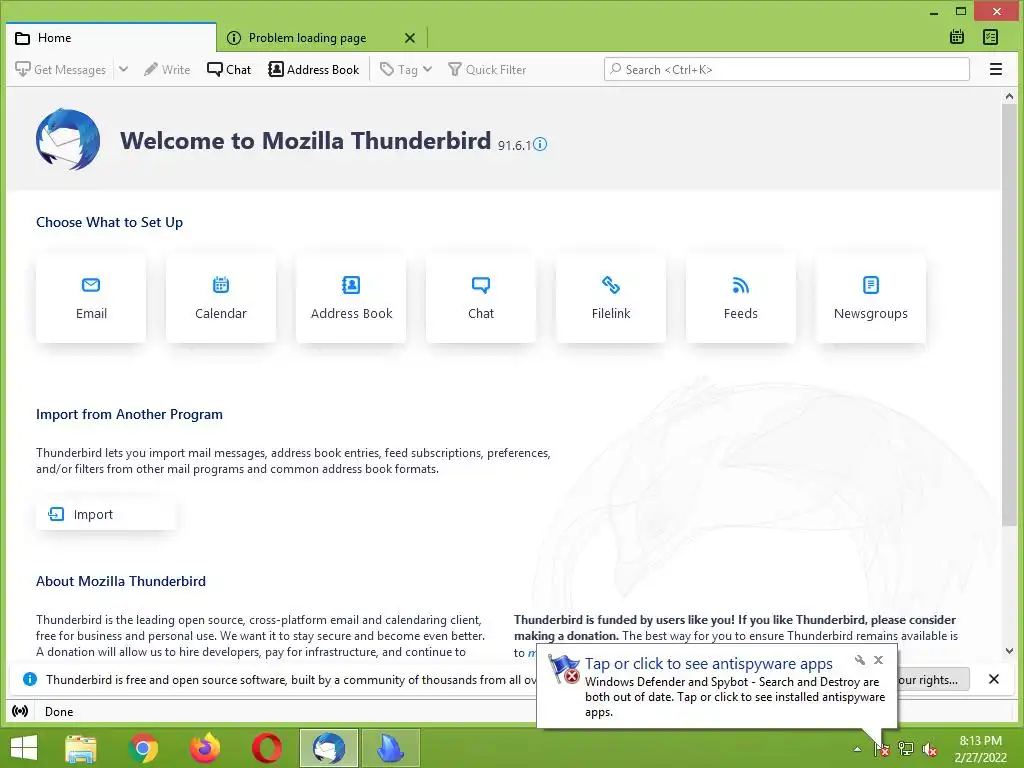Click the network tray icon
This screenshot has width=1024, height=768.
point(906,749)
